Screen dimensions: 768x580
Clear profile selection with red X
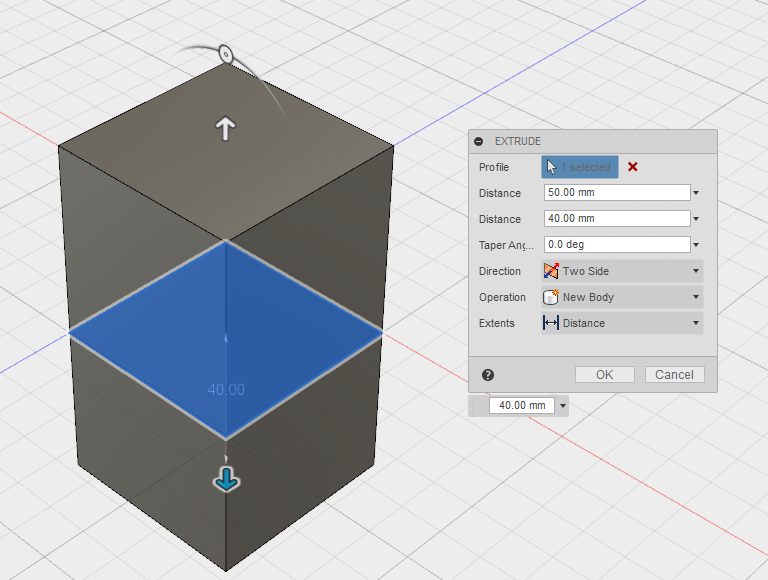point(632,167)
